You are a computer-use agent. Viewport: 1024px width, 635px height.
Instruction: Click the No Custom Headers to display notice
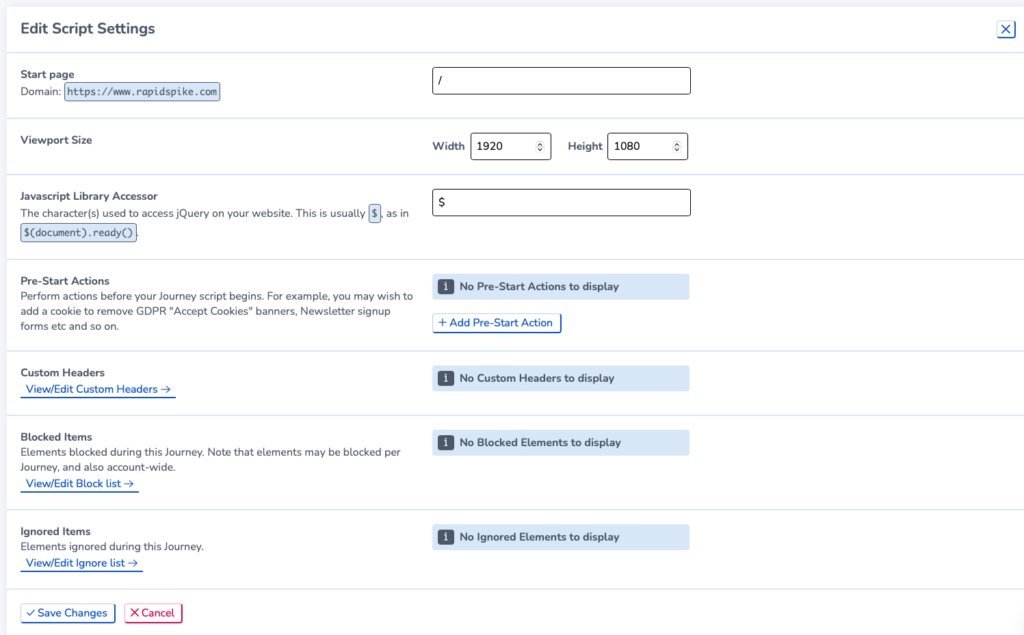[560, 378]
